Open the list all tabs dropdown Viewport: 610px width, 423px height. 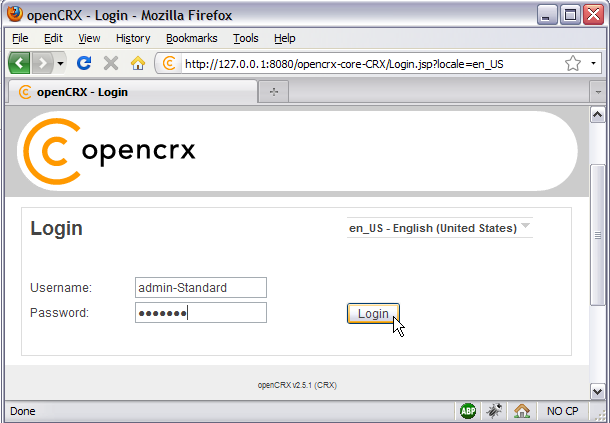pos(598,92)
